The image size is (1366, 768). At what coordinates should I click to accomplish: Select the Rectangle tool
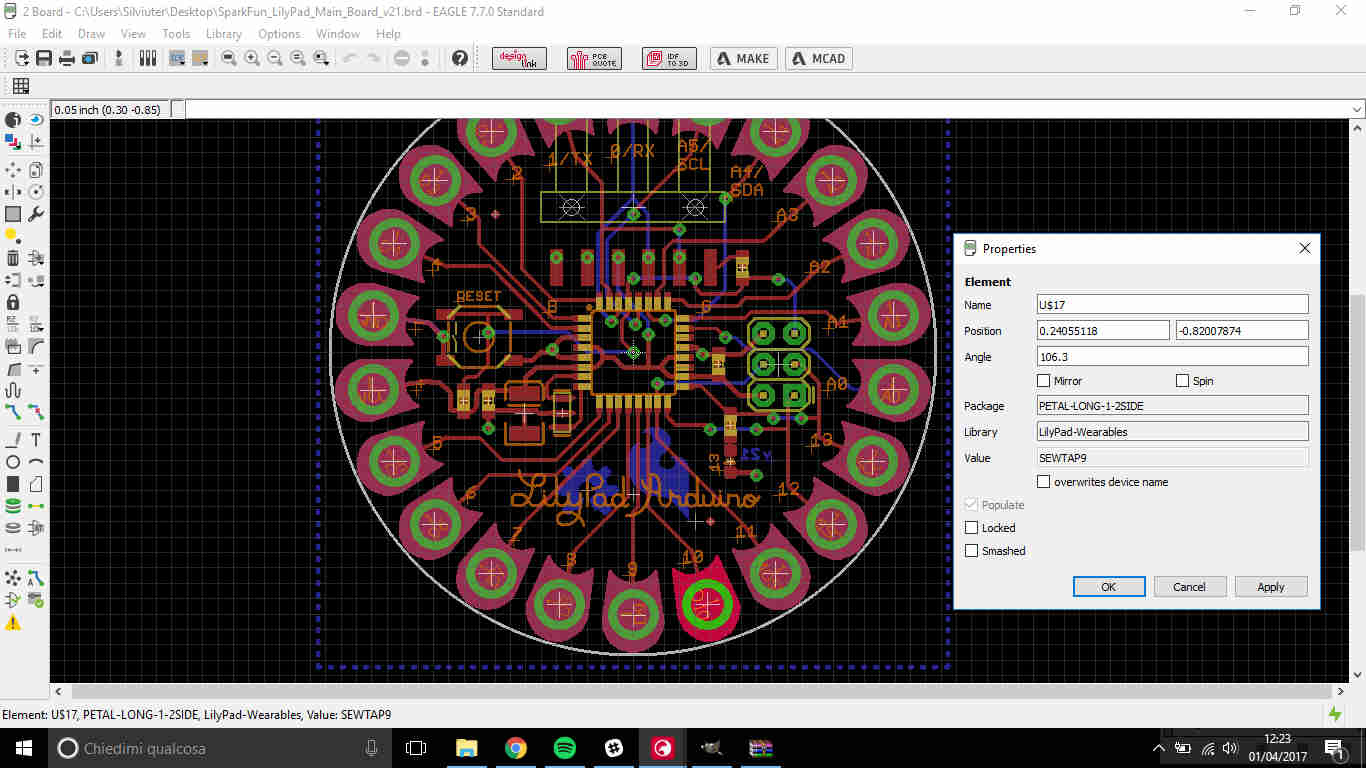click(x=13, y=484)
